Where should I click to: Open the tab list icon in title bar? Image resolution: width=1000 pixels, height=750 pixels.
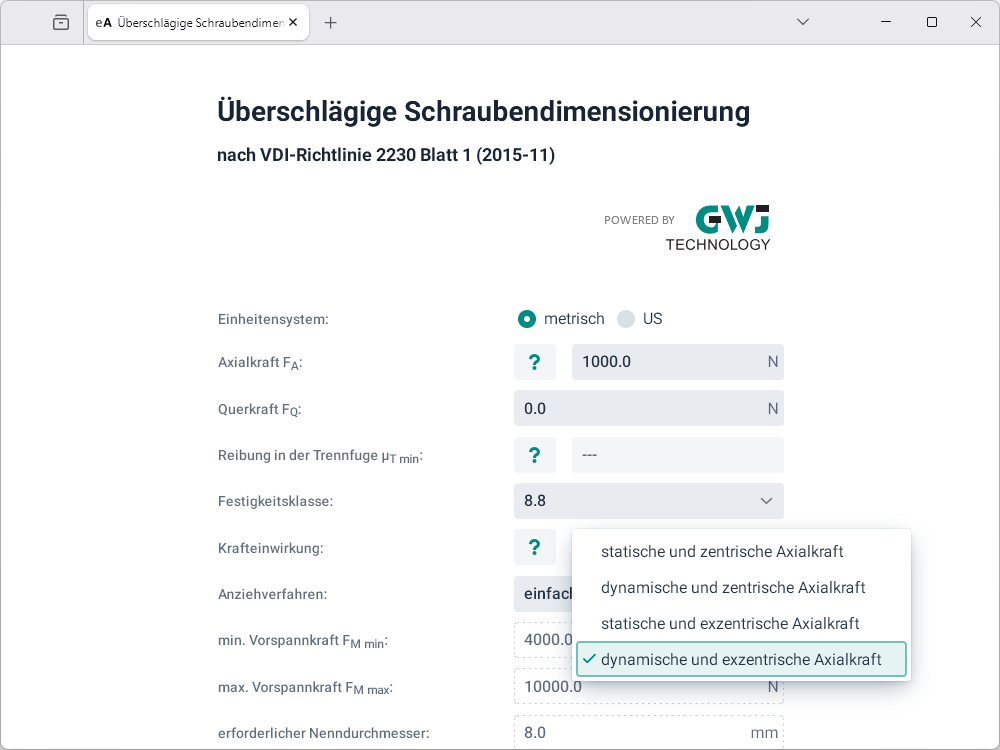[x=61, y=22]
